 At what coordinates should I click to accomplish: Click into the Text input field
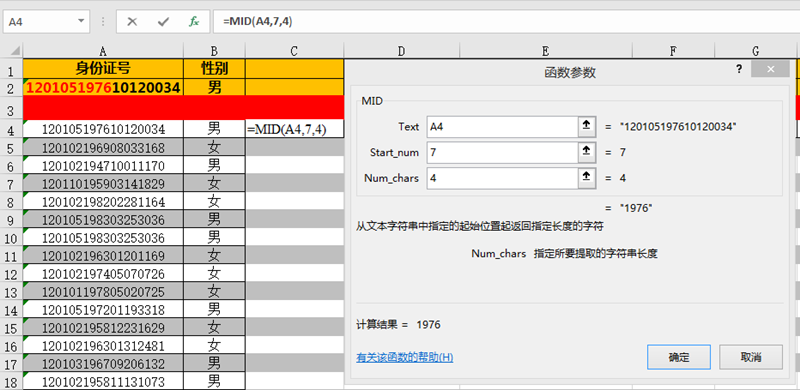(x=502, y=127)
